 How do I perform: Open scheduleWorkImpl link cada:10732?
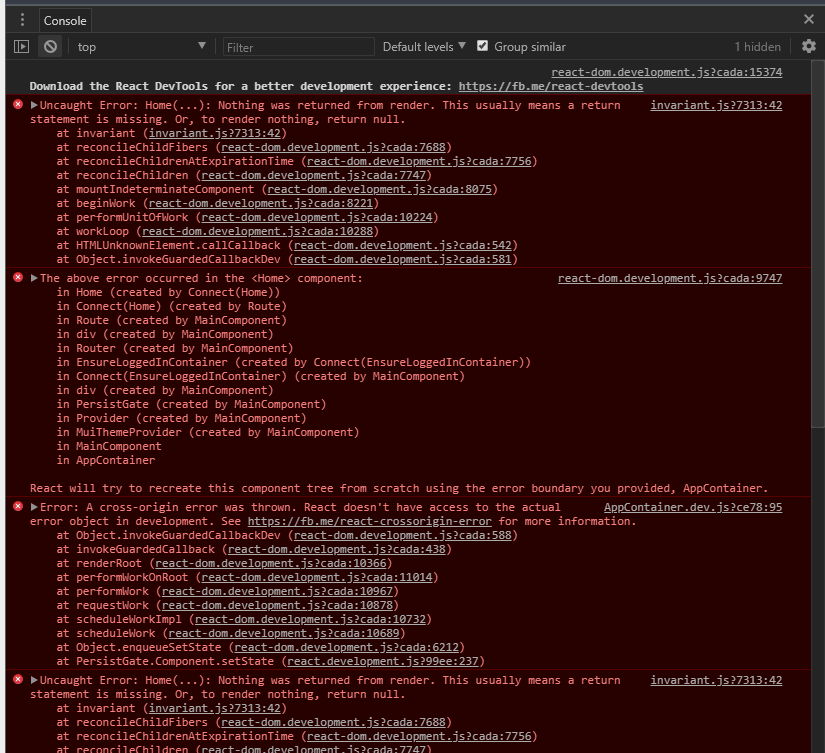[310, 620]
